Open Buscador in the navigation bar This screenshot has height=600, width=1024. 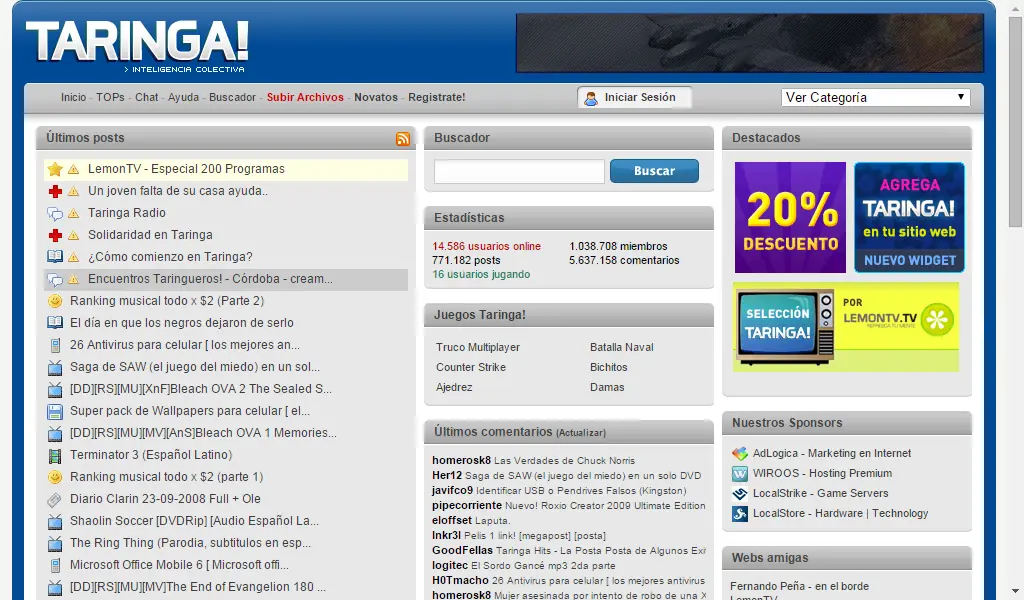[x=232, y=97]
